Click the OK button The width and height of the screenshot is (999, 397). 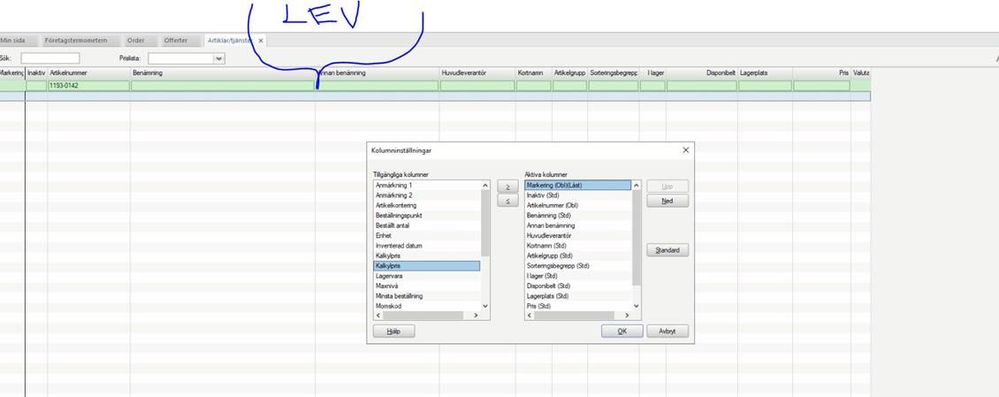pyautogui.click(x=622, y=331)
